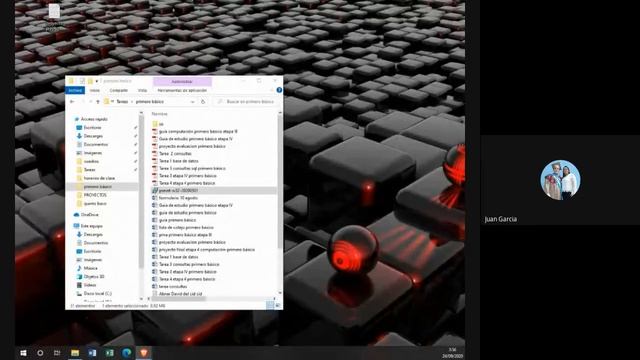
Task: Switch to large icons view in status bar
Action: [278, 305]
